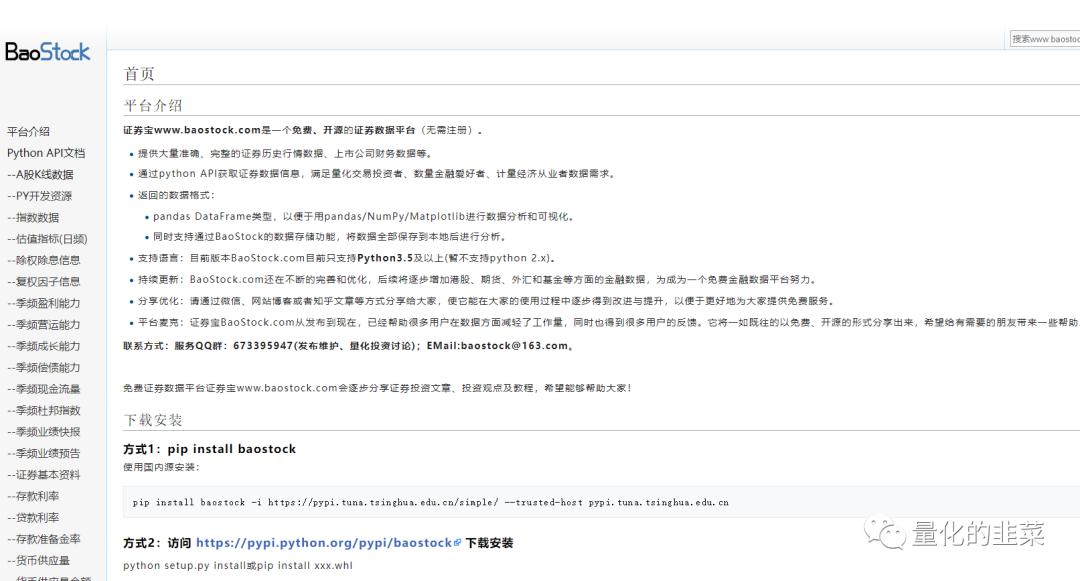Open 季频营运能力 documentation
The width and height of the screenshot is (1080, 581).
click(x=44, y=324)
